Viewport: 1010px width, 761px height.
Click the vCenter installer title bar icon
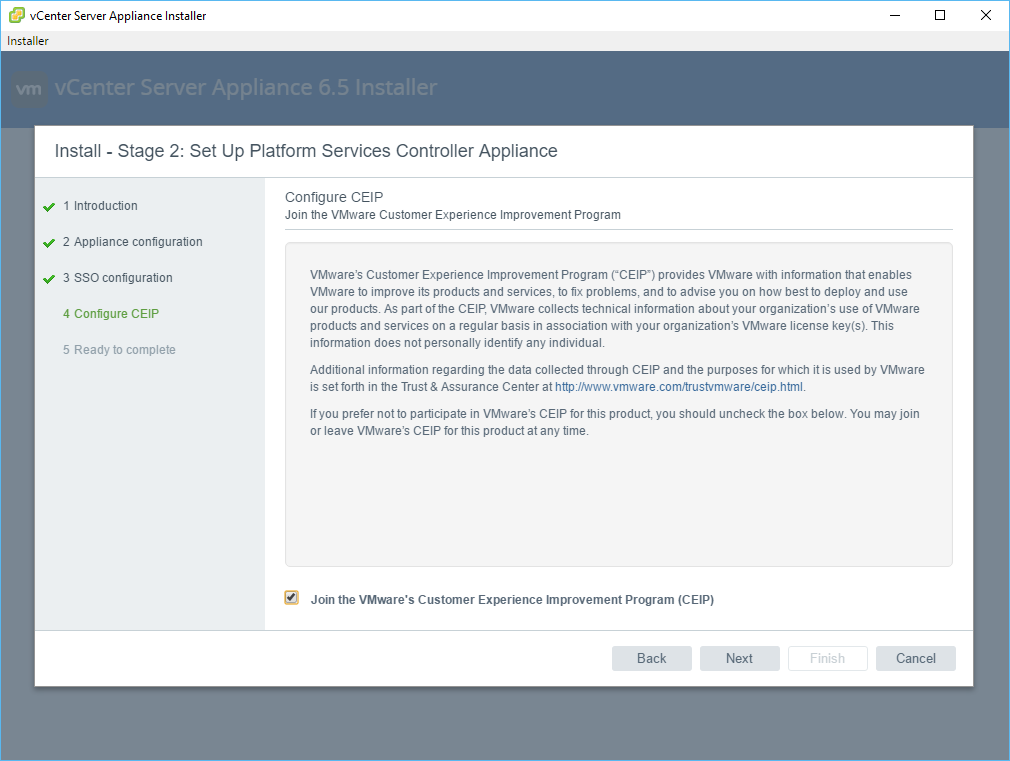tap(16, 16)
